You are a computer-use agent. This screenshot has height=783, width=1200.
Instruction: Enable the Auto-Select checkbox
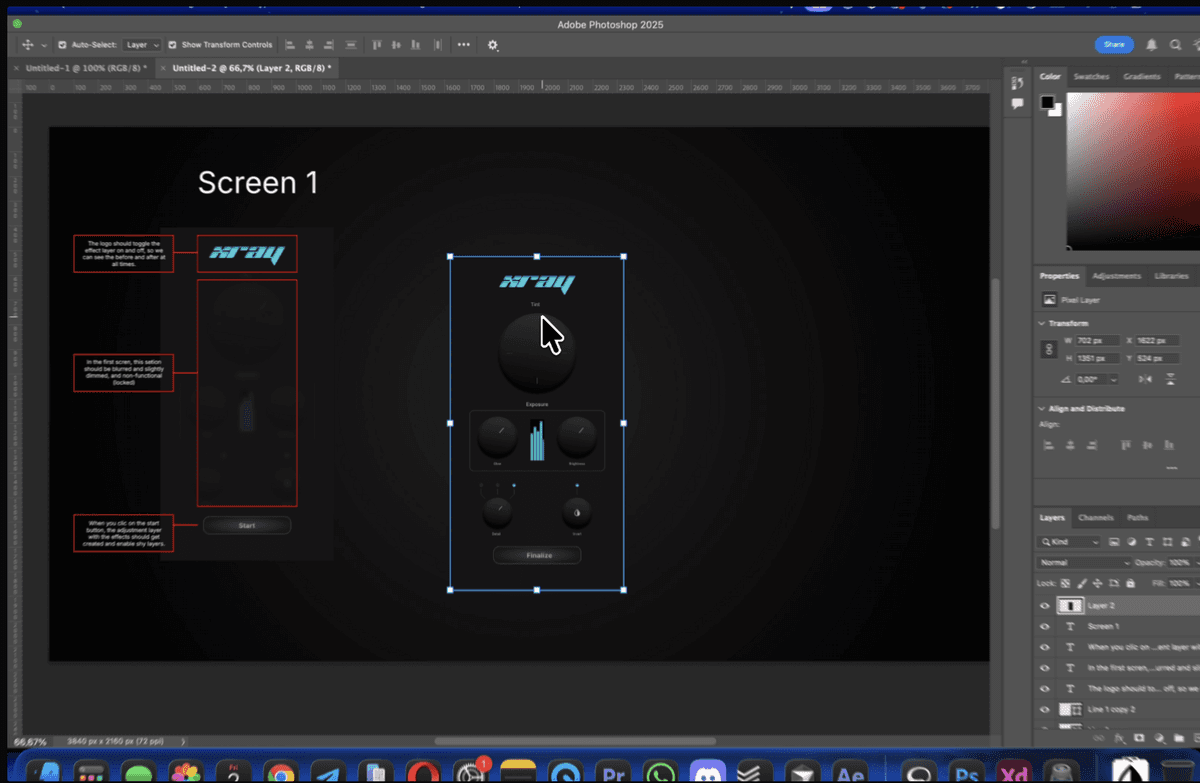[62, 44]
